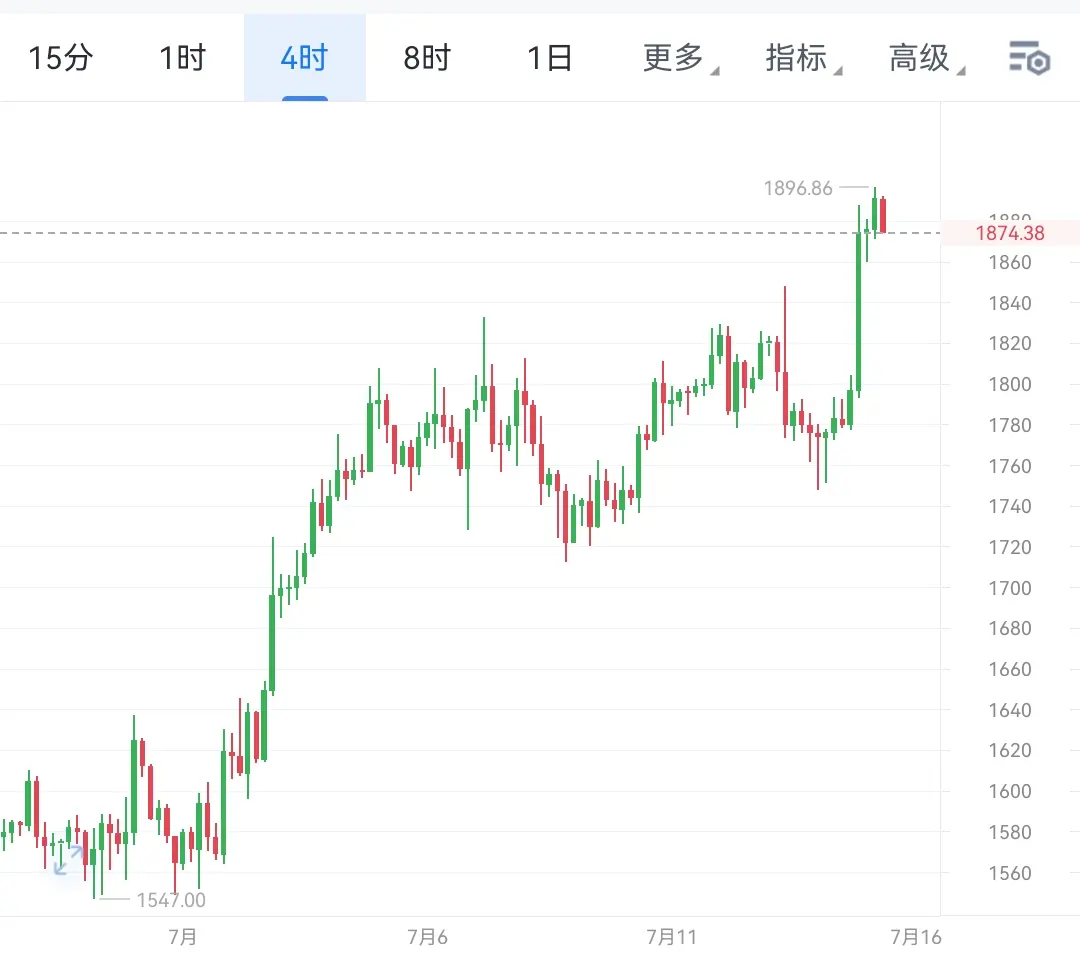Switch to the 8时 timeframe
The height and width of the screenshot is (955, 1080).
click(427, 58)
